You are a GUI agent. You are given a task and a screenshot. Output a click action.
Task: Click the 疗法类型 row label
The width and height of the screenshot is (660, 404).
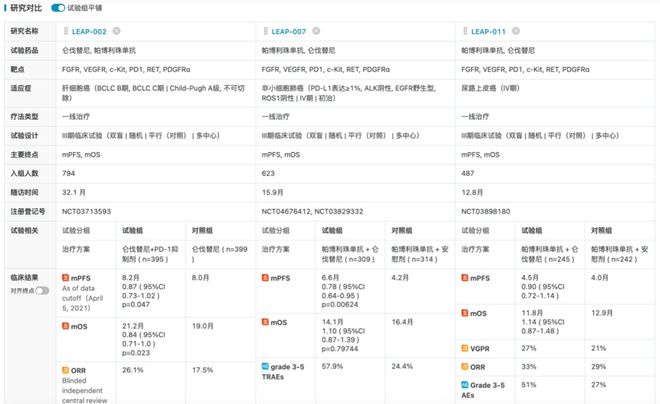coord(24,117)
